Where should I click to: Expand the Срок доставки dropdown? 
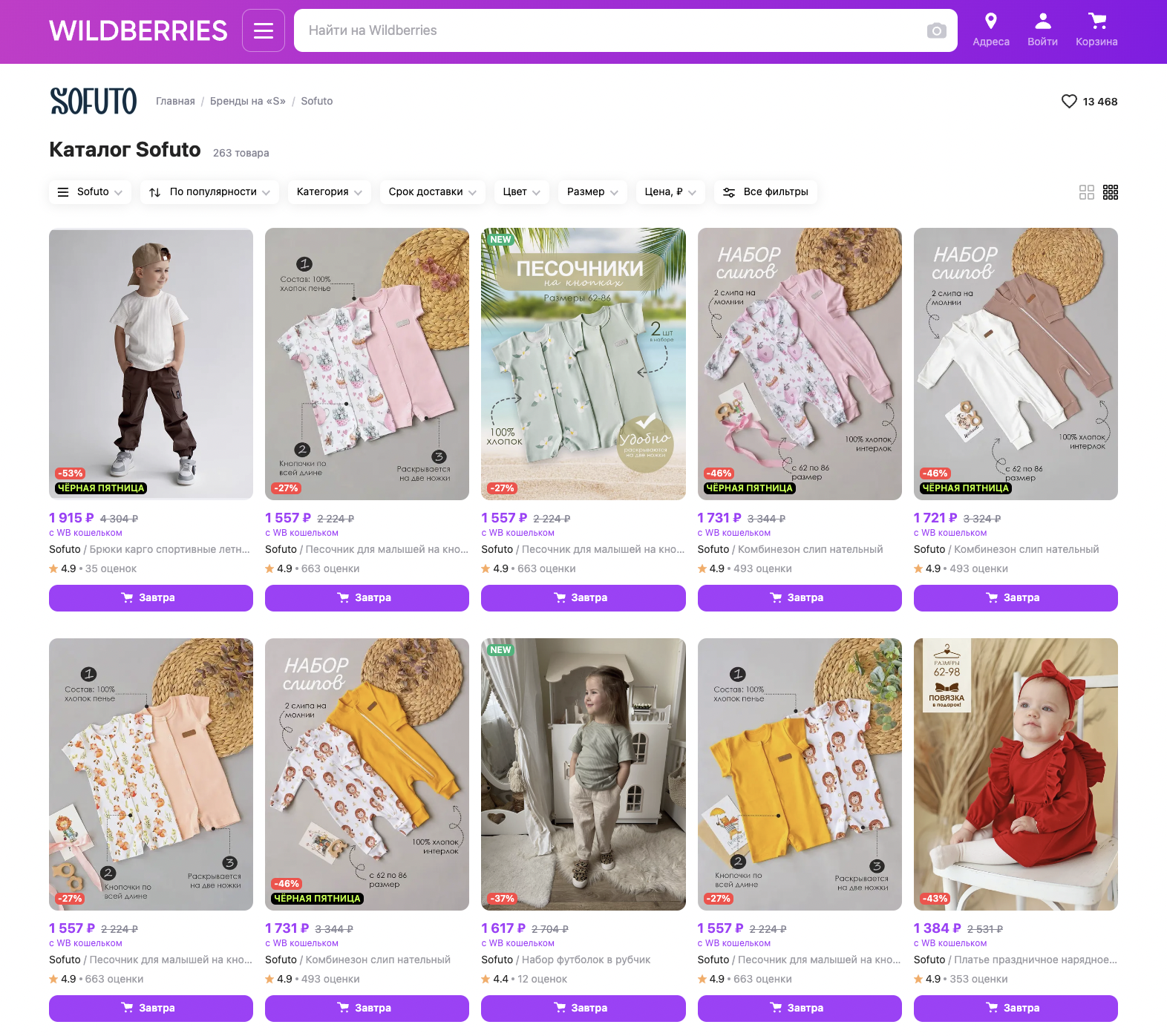(x=433, y=192)
